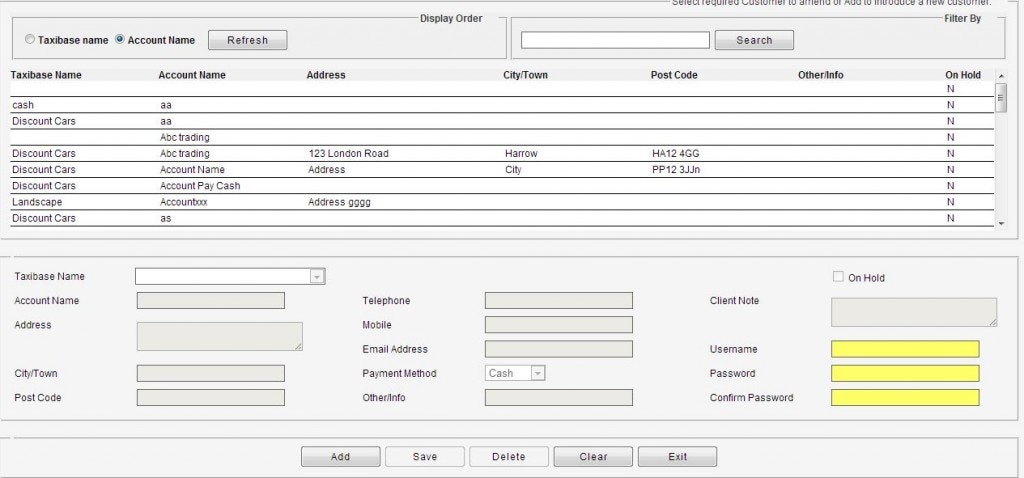Image resolution: width=1024 pixels, height=478 pixels.
Task: Select the cash taxibase row
Action: pos(502,105)
